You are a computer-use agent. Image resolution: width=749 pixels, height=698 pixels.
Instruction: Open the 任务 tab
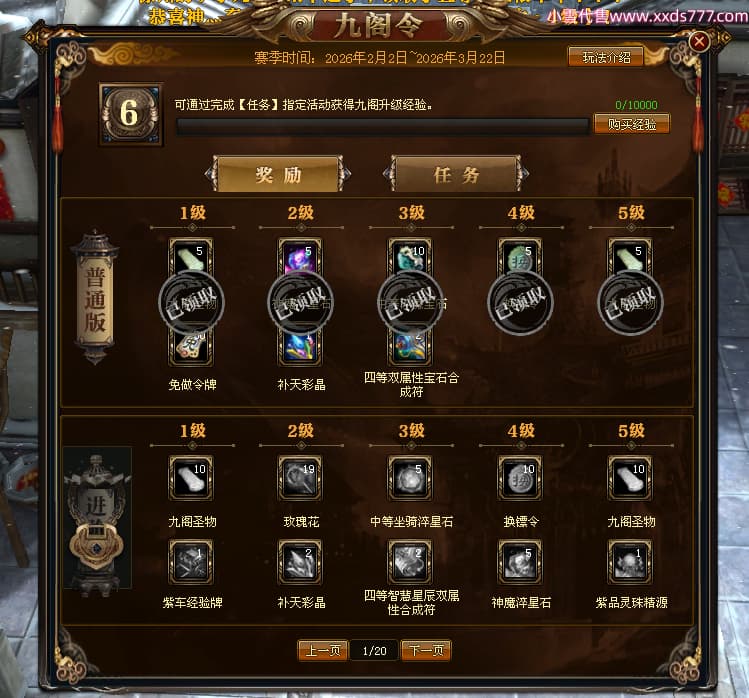455,174
